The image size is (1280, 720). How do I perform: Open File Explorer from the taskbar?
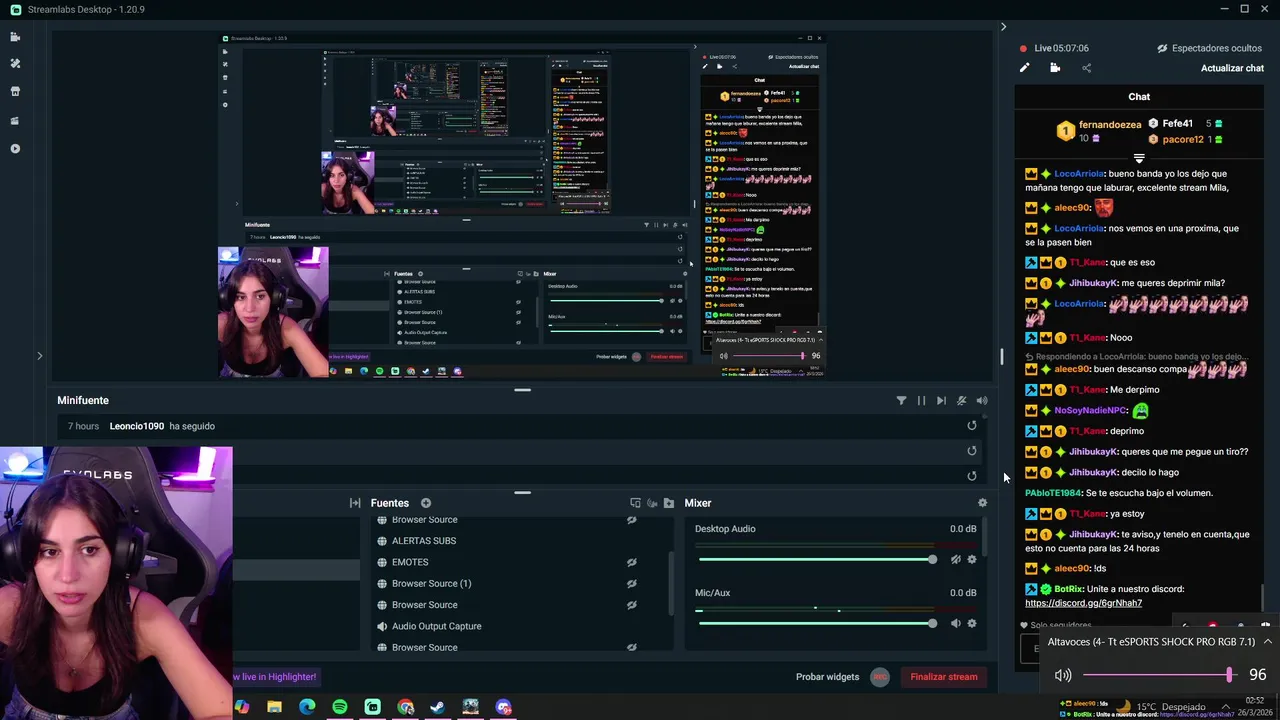click(x=274, y=707)
